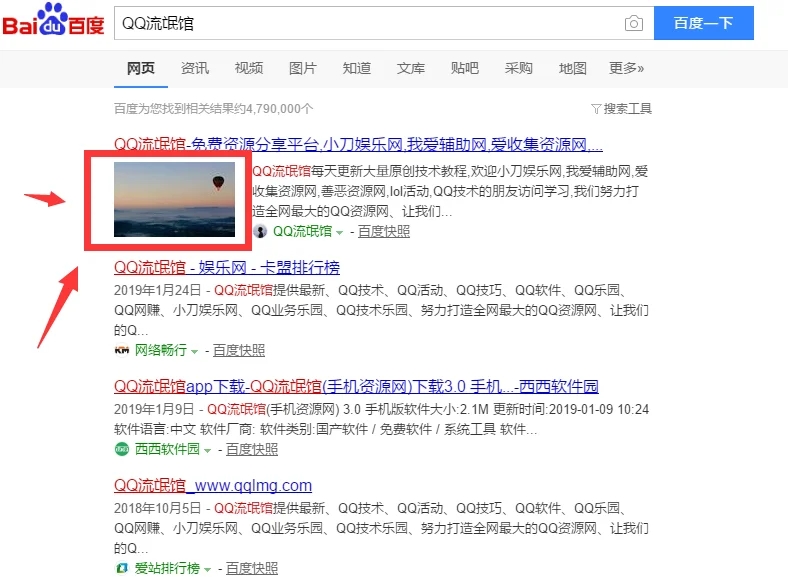Screen dimensions: 788x577
Task: Expand dropdown arrow next to 西西软件园
Action: click(x=208, y=450)
